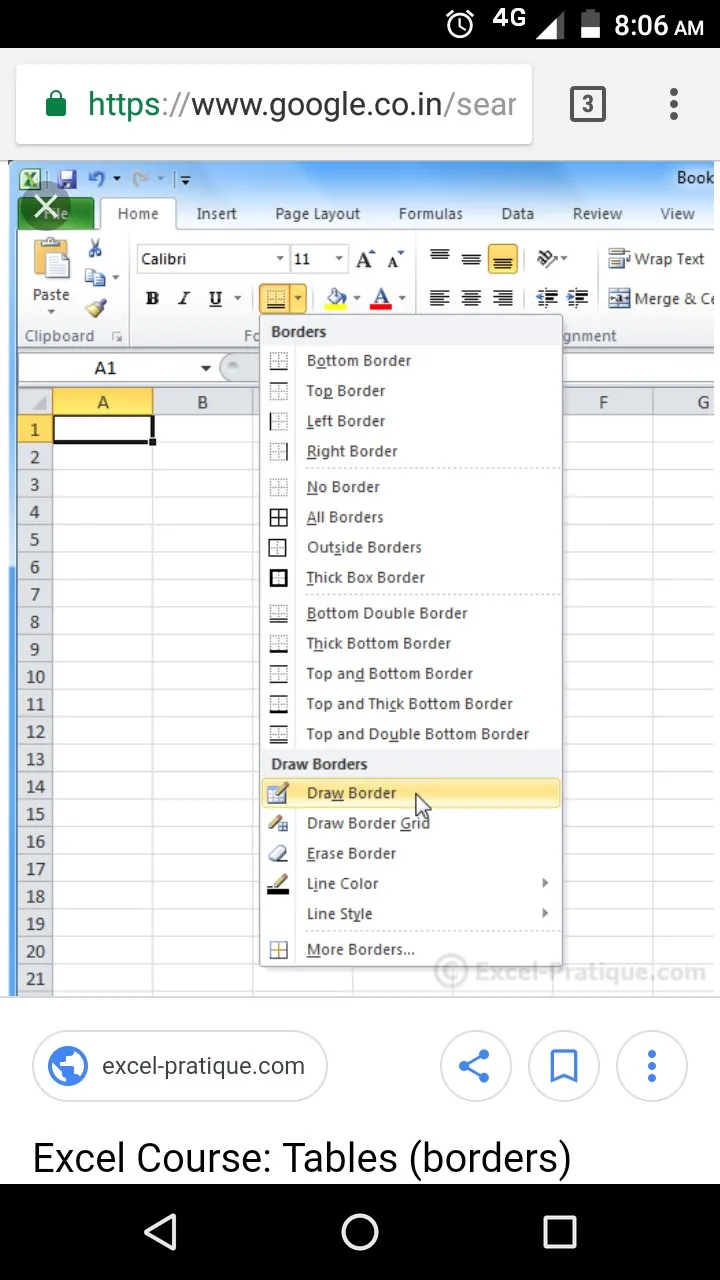Open the Borders dropdown arrow
Viewport: 720px width, 1280px height.
point(298,298)
